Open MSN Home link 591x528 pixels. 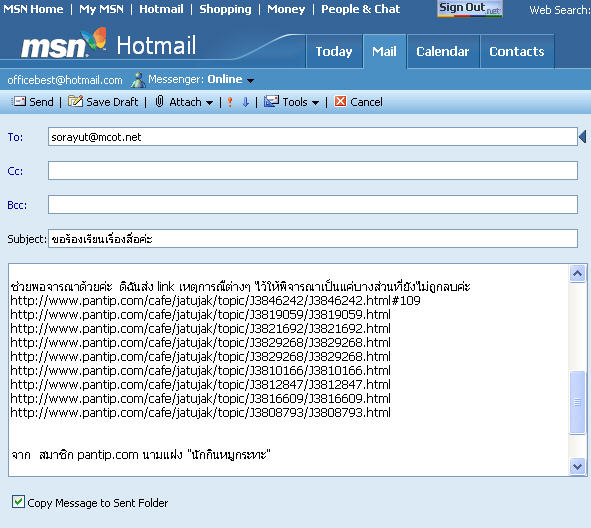click(33, 9)
